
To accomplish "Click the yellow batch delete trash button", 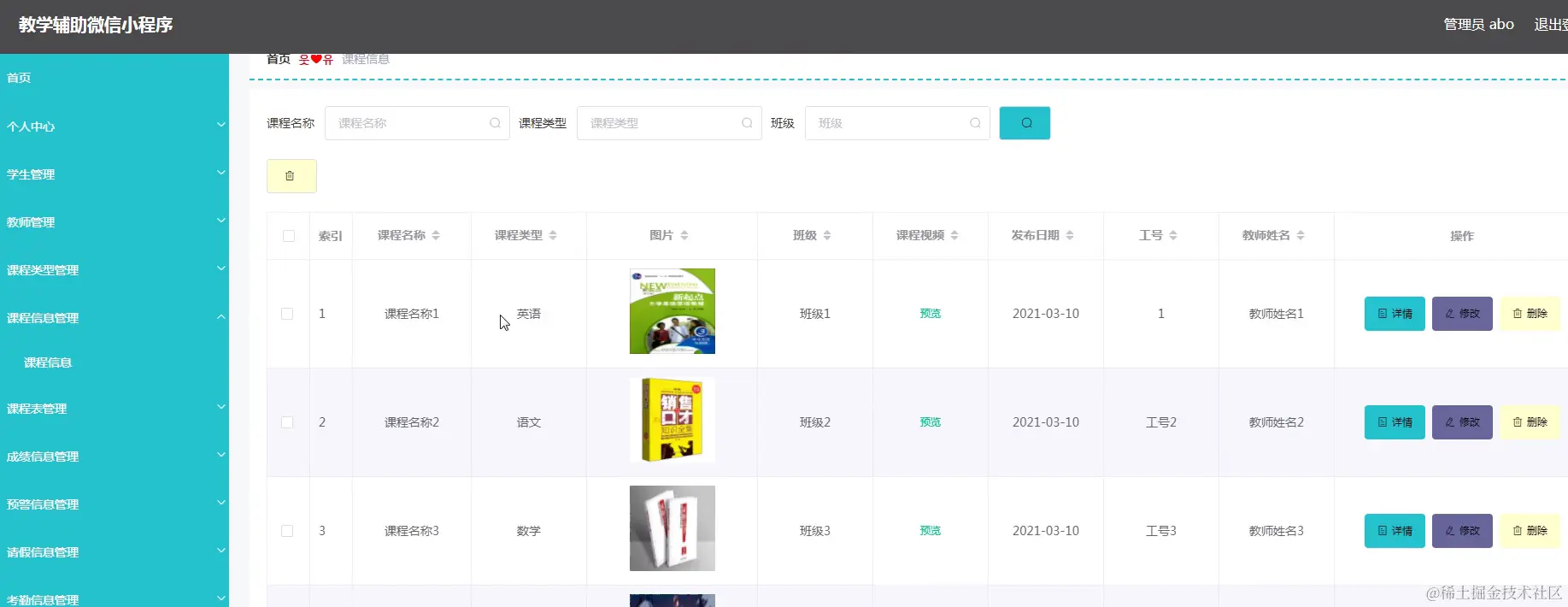I will click(x=291, y=176).
